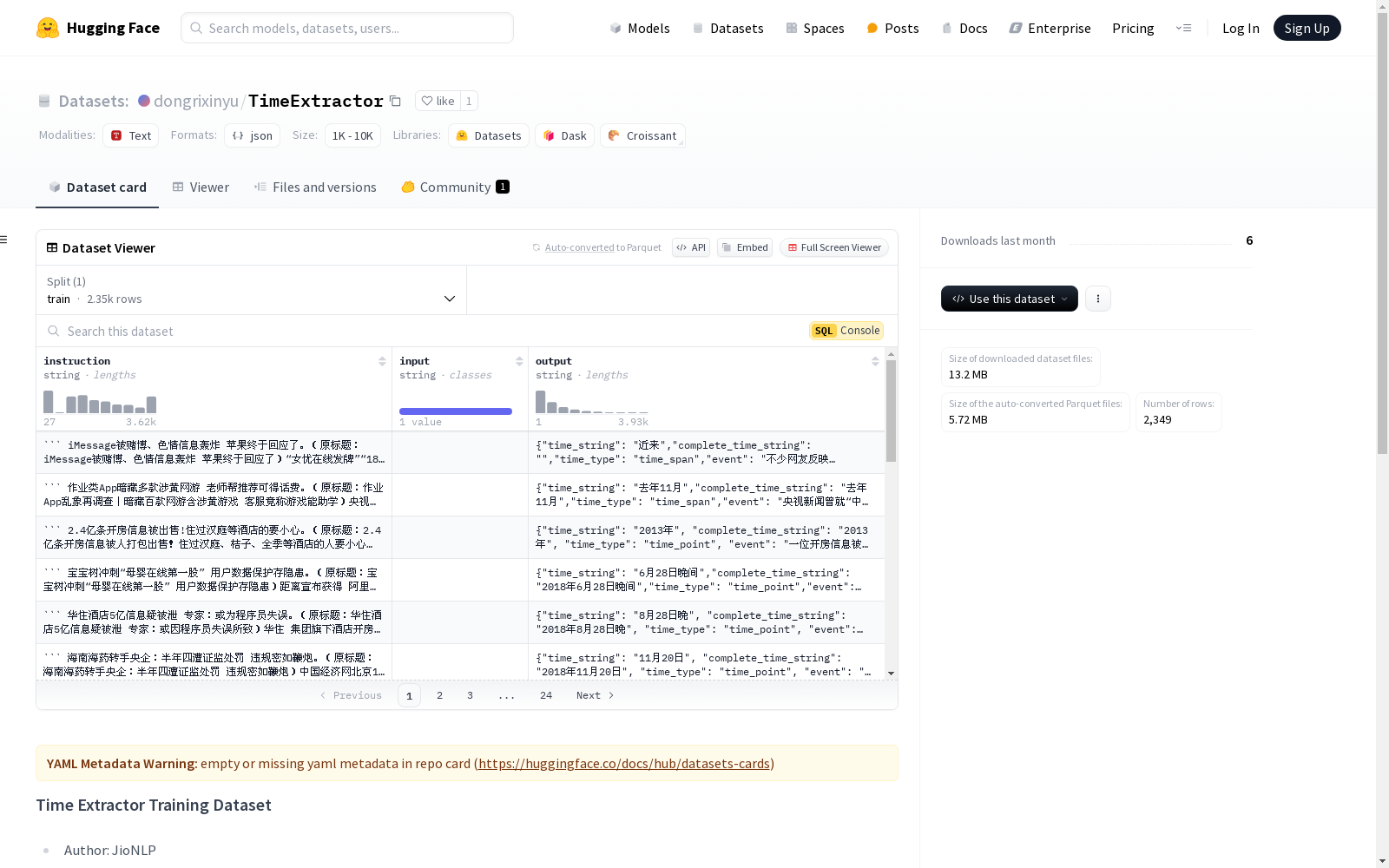Switch to the Viewer tab

tap(201, 187)
